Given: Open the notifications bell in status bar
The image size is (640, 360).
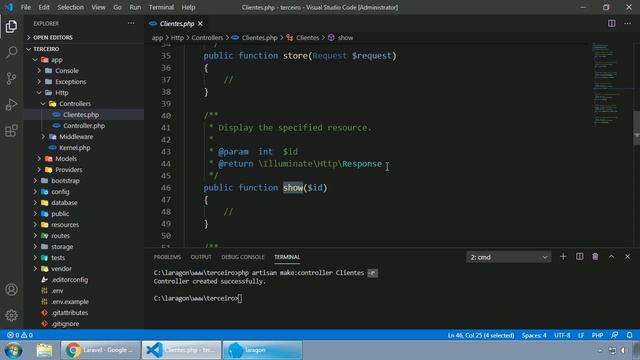Looking at the screenshot, I should (629, 335).
